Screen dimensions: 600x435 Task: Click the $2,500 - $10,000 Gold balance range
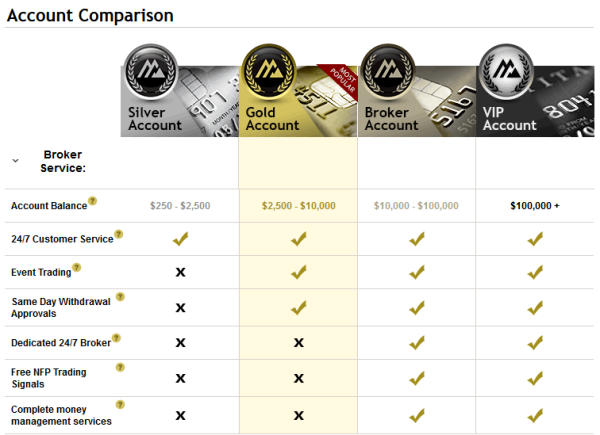298,206
